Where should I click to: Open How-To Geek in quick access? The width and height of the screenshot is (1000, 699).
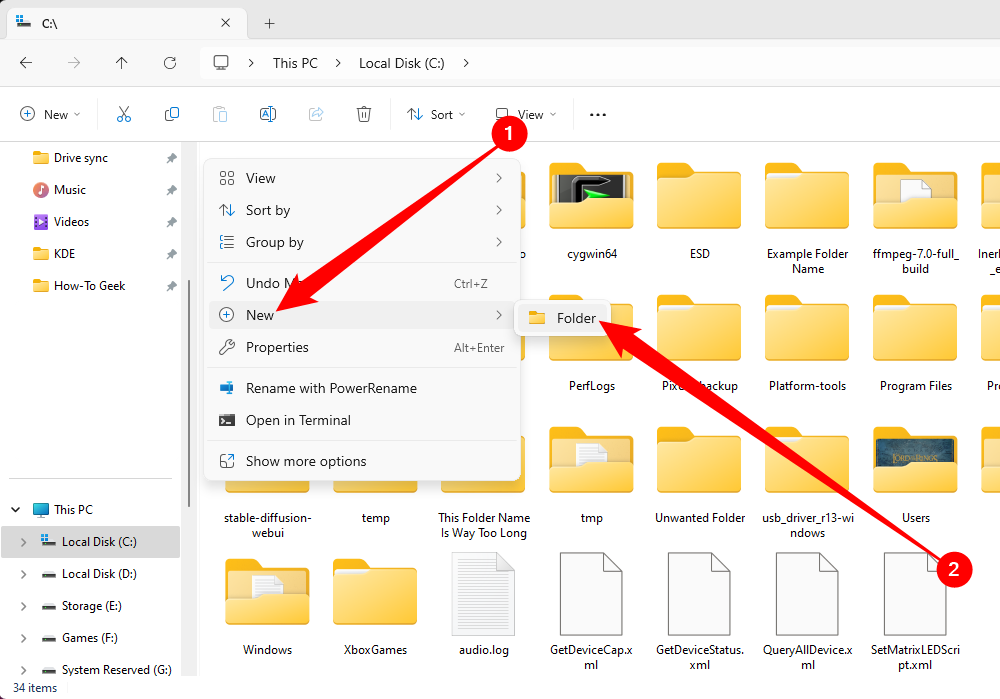click(91, 286)
